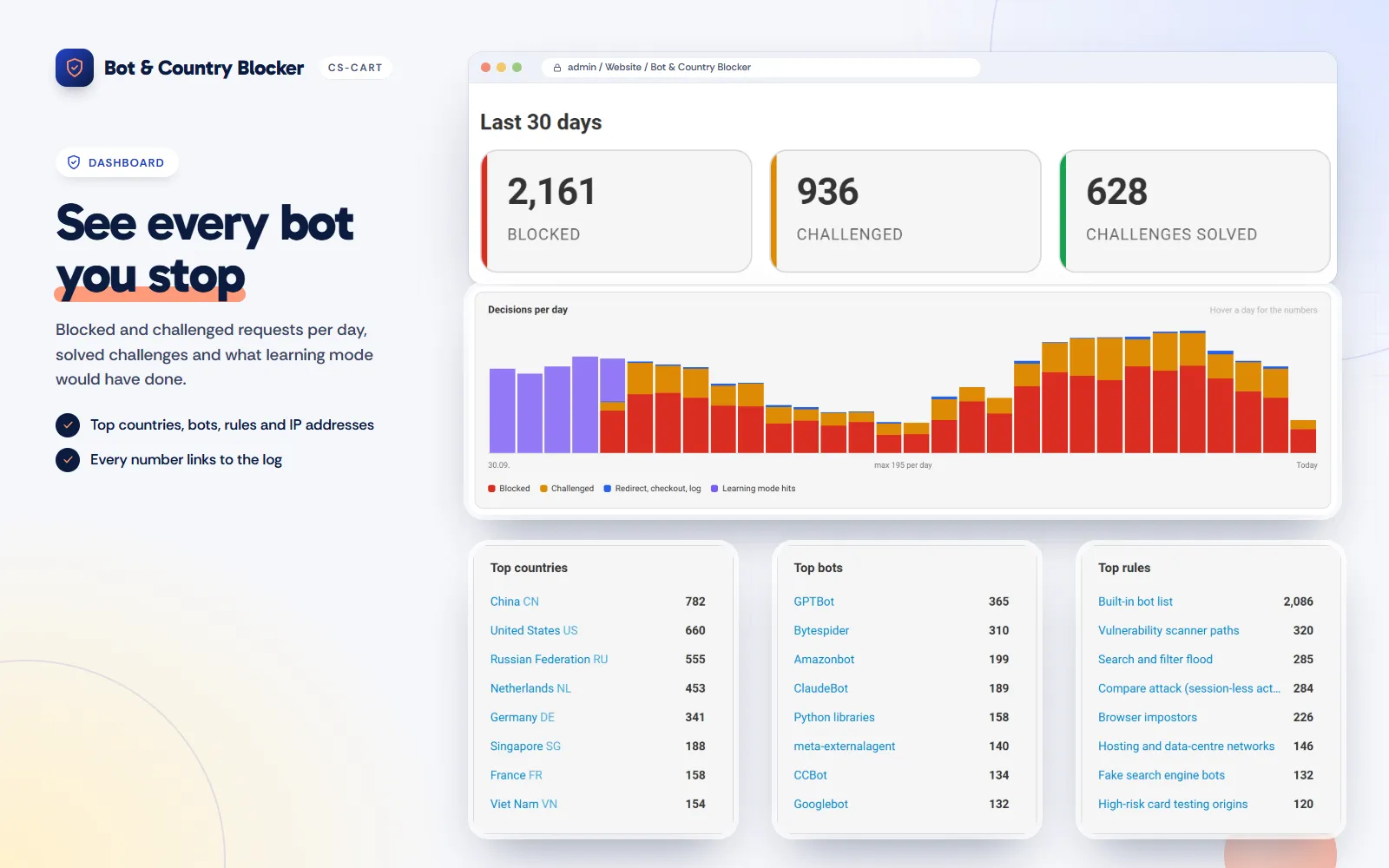
Task: Open the 2,161 Blocked stat card
Action: pos(616,211)
